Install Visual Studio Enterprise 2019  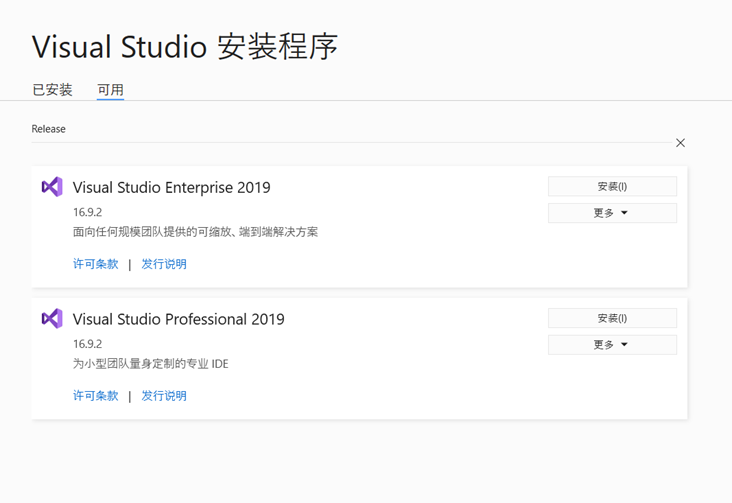[612, 187]
